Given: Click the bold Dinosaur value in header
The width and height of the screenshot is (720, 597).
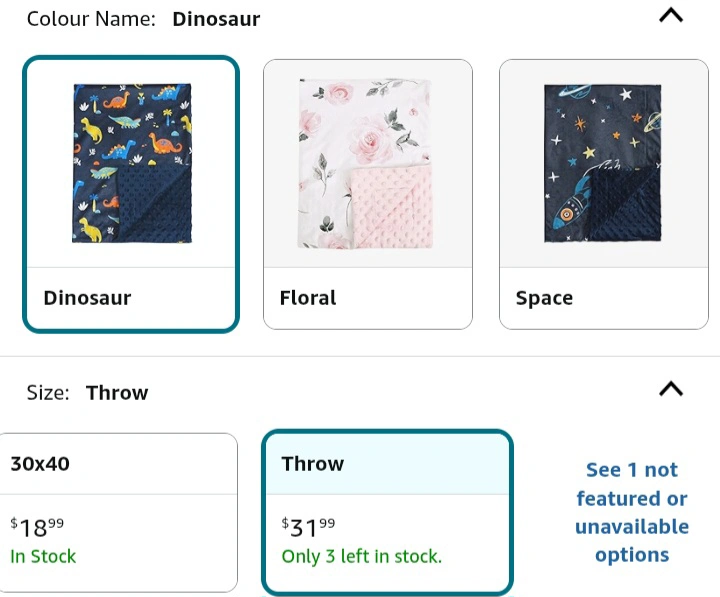Looking at the screenshot, I should tap(216, 19).
